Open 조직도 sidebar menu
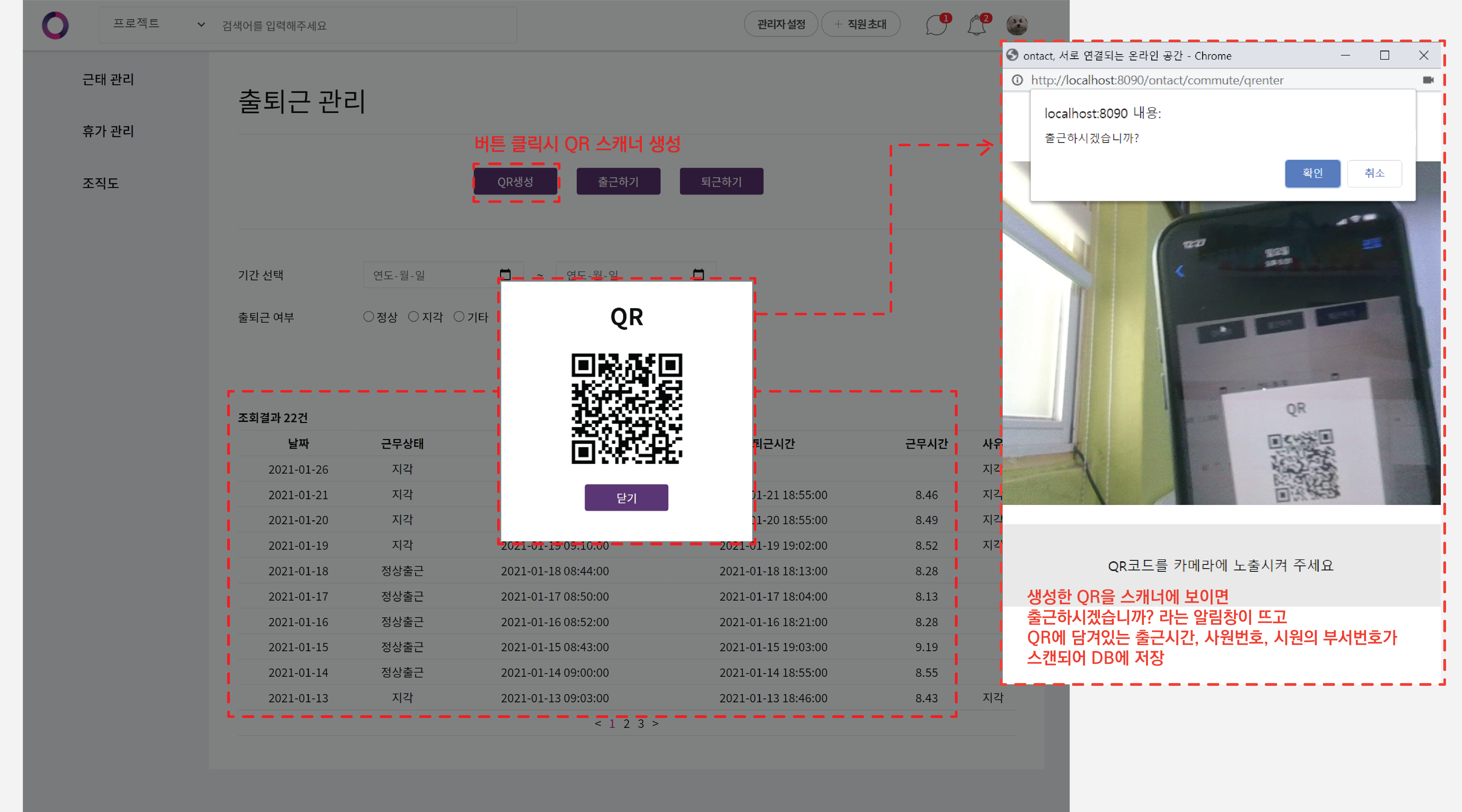1462x812 pixels. [100, 183]
